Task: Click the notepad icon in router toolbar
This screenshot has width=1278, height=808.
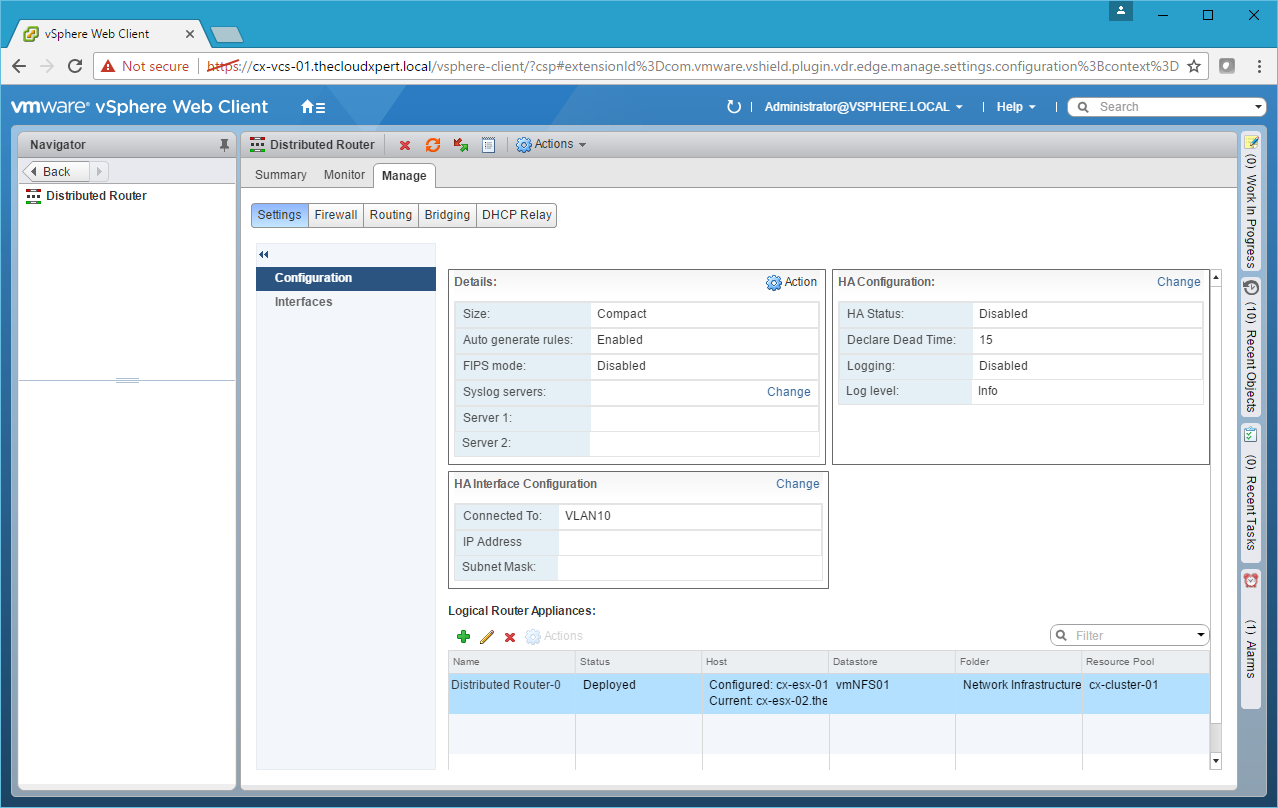Action: point(488,145)
